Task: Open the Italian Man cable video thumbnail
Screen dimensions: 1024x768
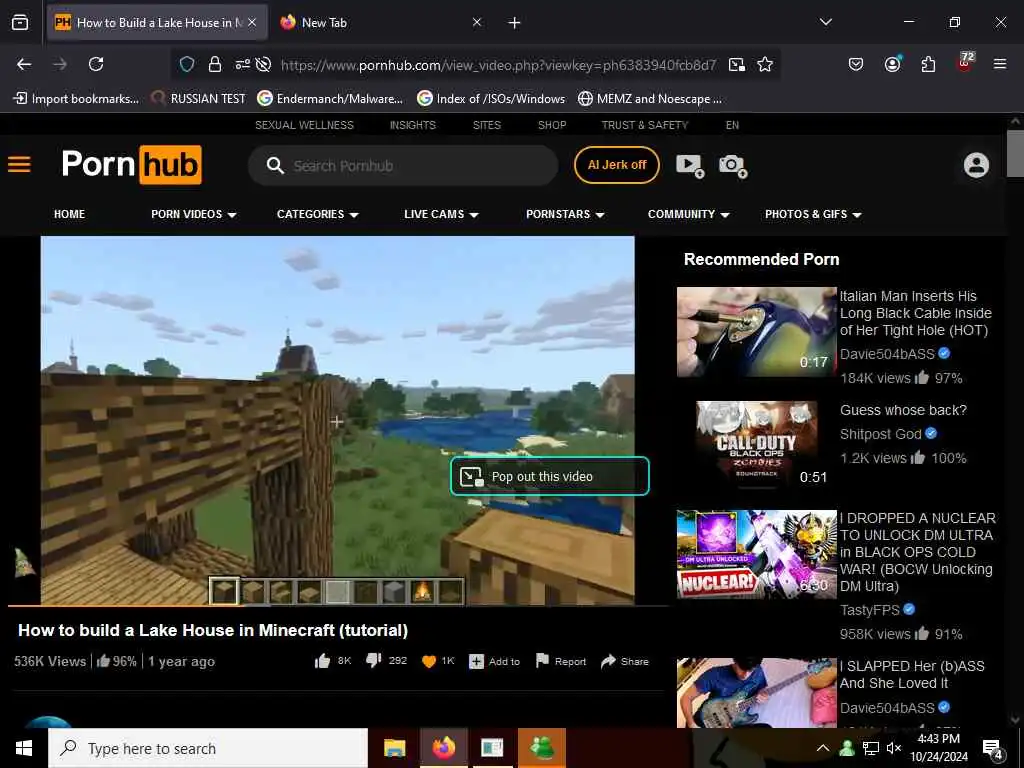Action: (x=756, y=332)
